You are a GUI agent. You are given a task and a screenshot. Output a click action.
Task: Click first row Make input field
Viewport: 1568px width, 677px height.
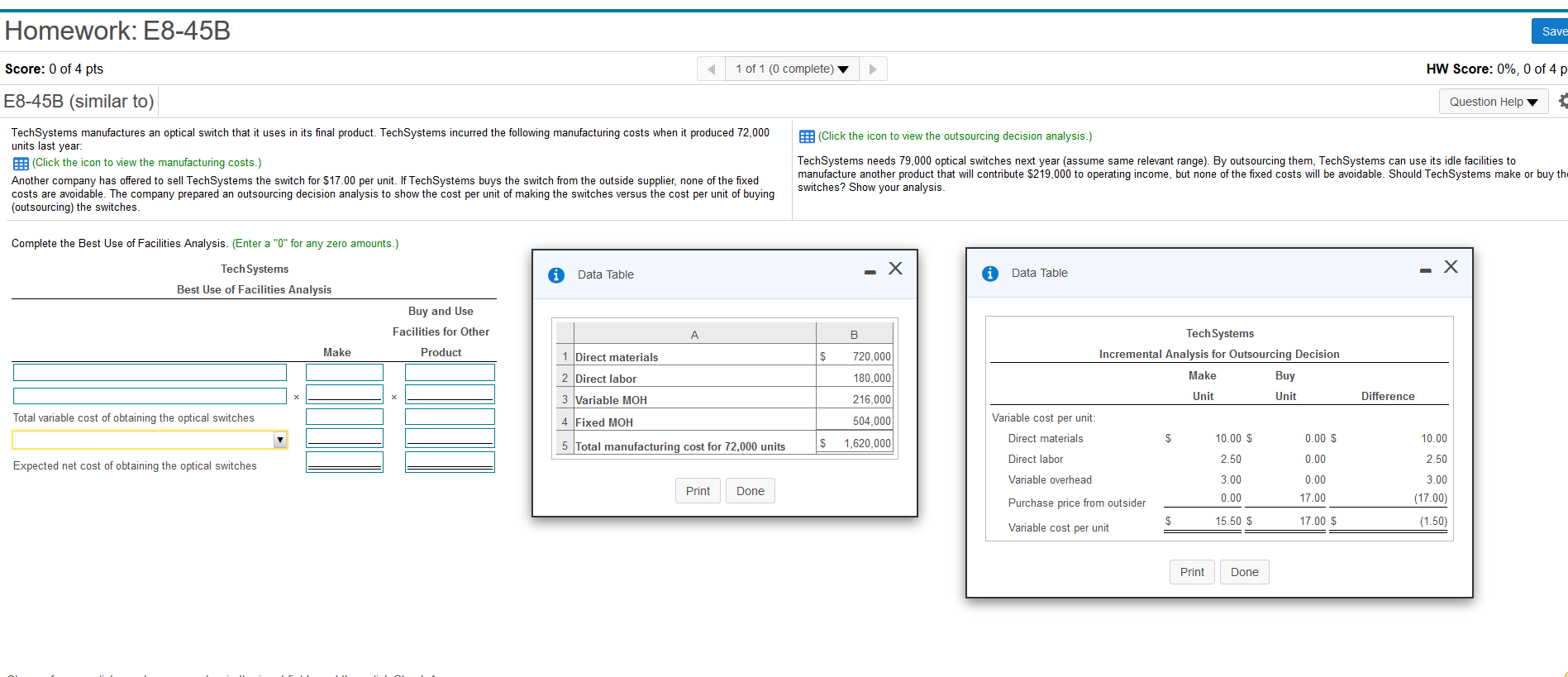[345, 373]
